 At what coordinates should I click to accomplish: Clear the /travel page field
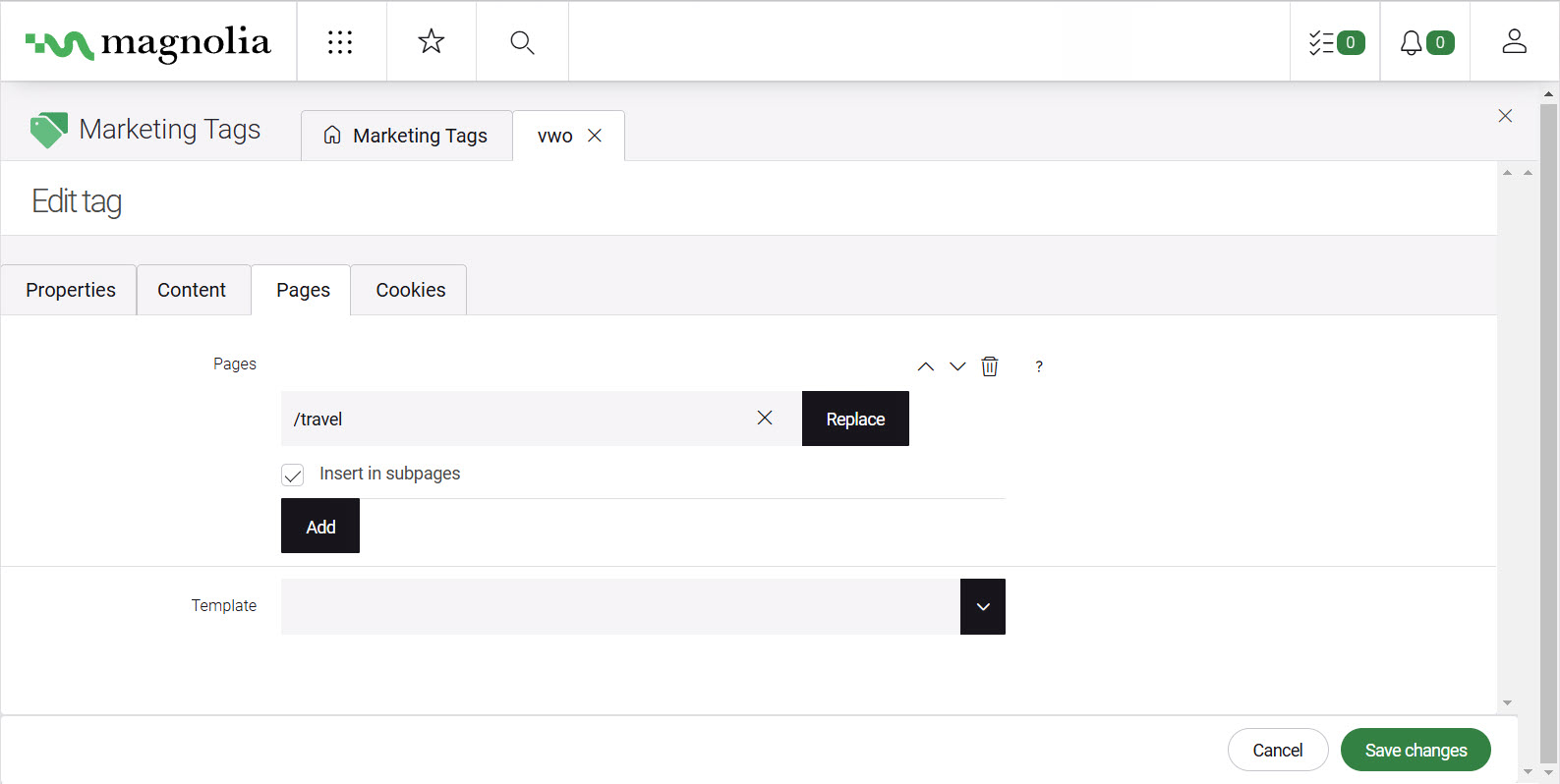coord(765,419)
